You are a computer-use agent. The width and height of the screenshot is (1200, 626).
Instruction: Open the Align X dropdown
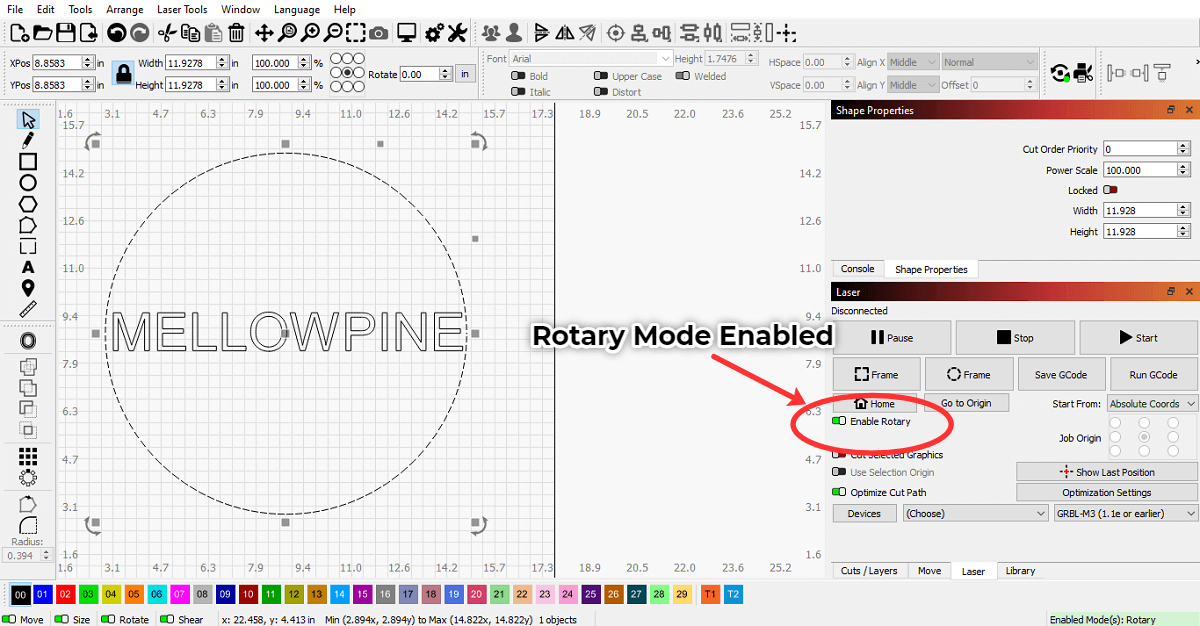[913, 62]
